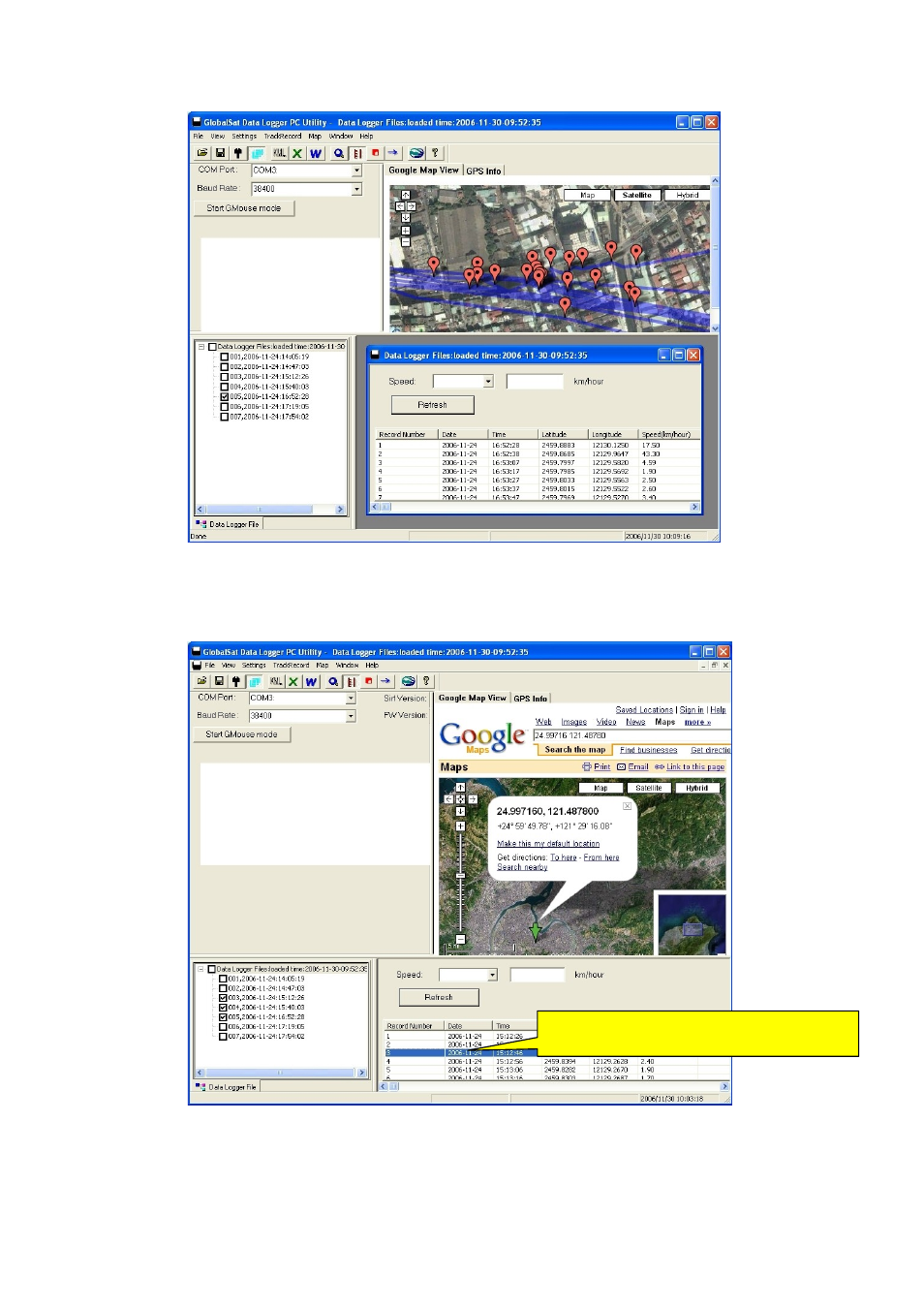Click magnifier icon in lower window toolbar
This screenshot has height=1308, width=924.
(x=333, y=682)
